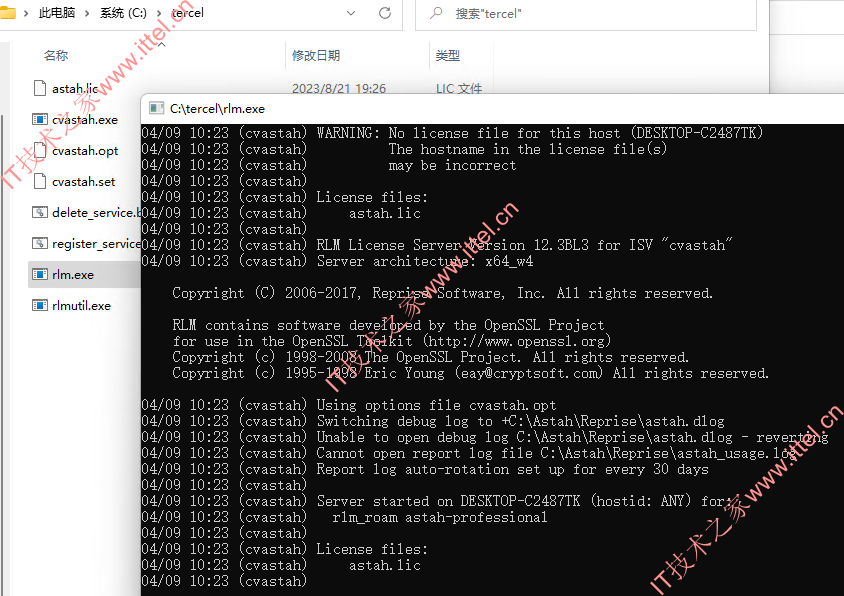Viewport: 844px width, 596px height.
Task: Select the cvastah.set file name
Action: [x=83, y=182]
